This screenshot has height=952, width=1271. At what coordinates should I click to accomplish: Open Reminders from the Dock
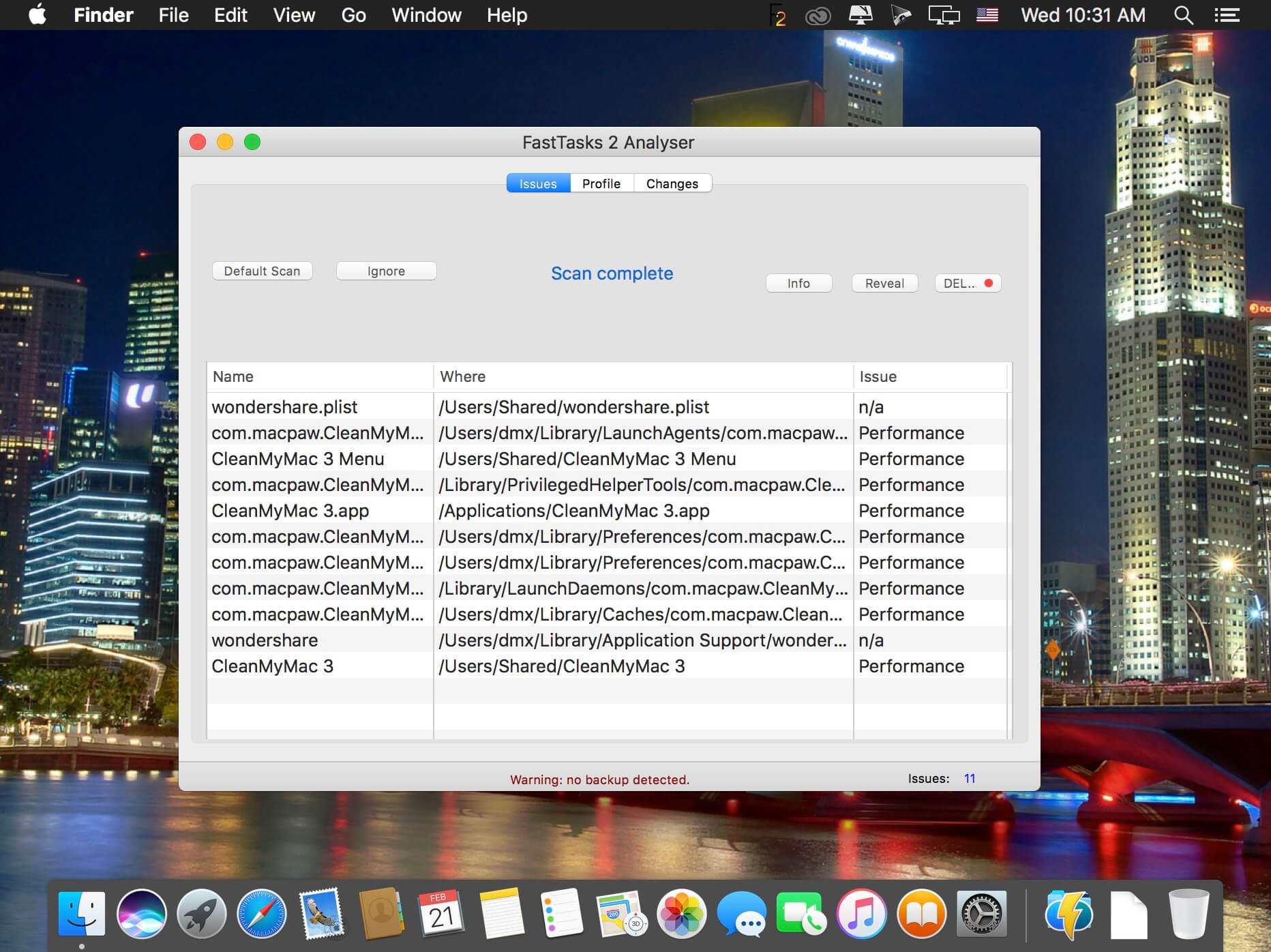(561, 913)
